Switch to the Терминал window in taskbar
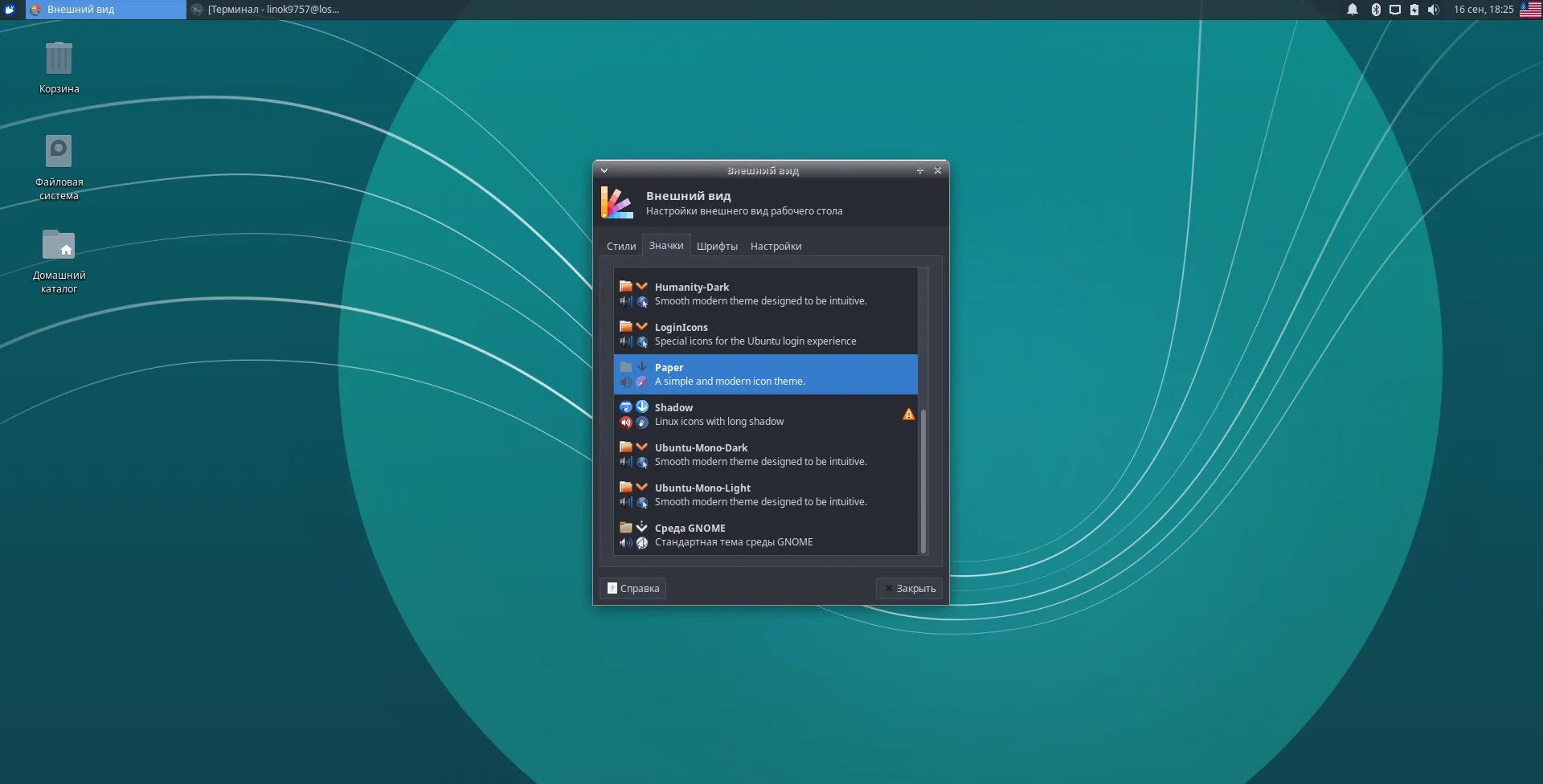This screenshot has width=1543, height=784. [266, 10]
